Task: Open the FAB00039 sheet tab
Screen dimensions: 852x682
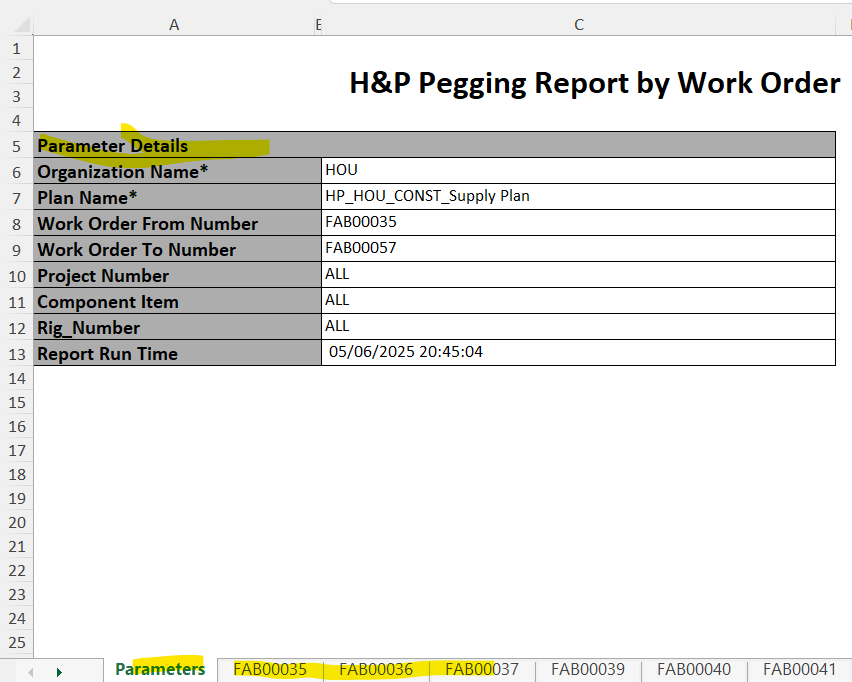Action: click(588, 669)
